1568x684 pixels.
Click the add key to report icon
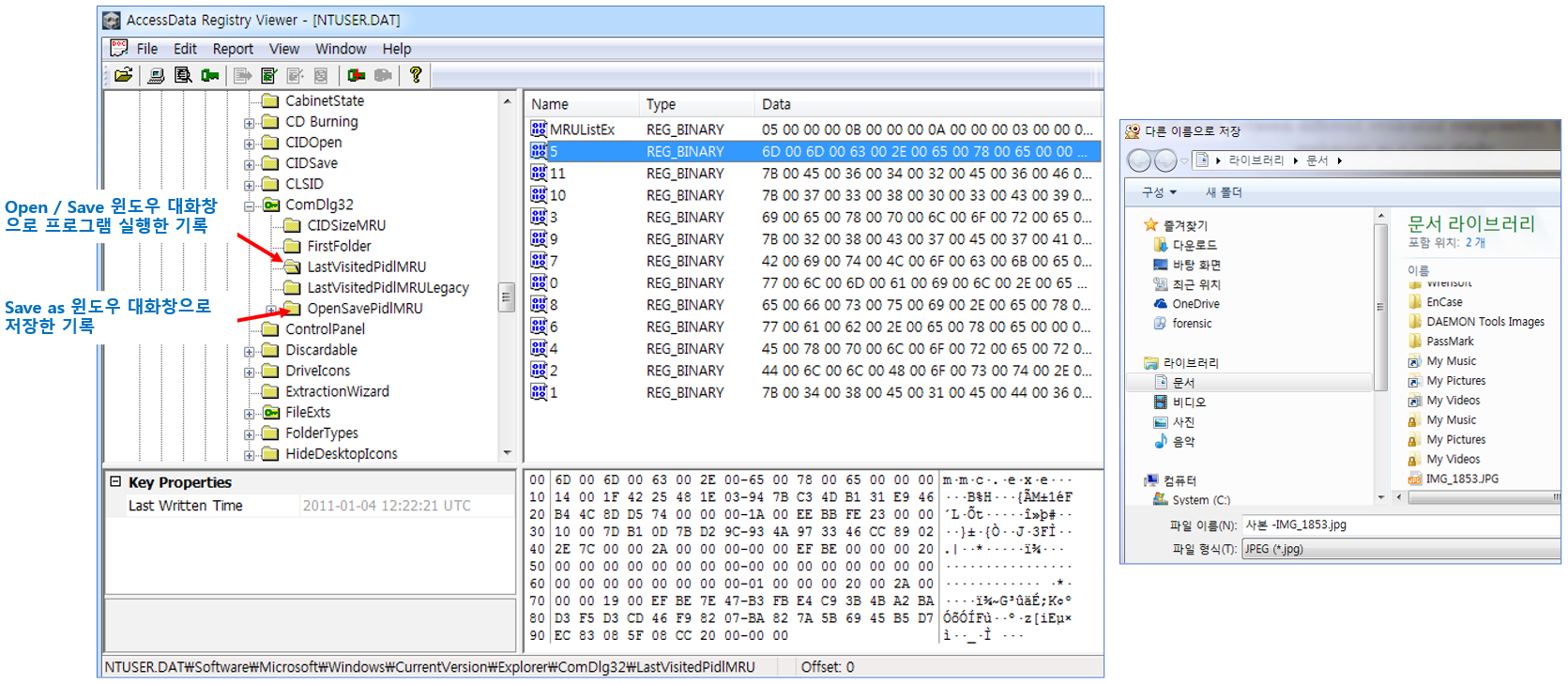(357, 75)
